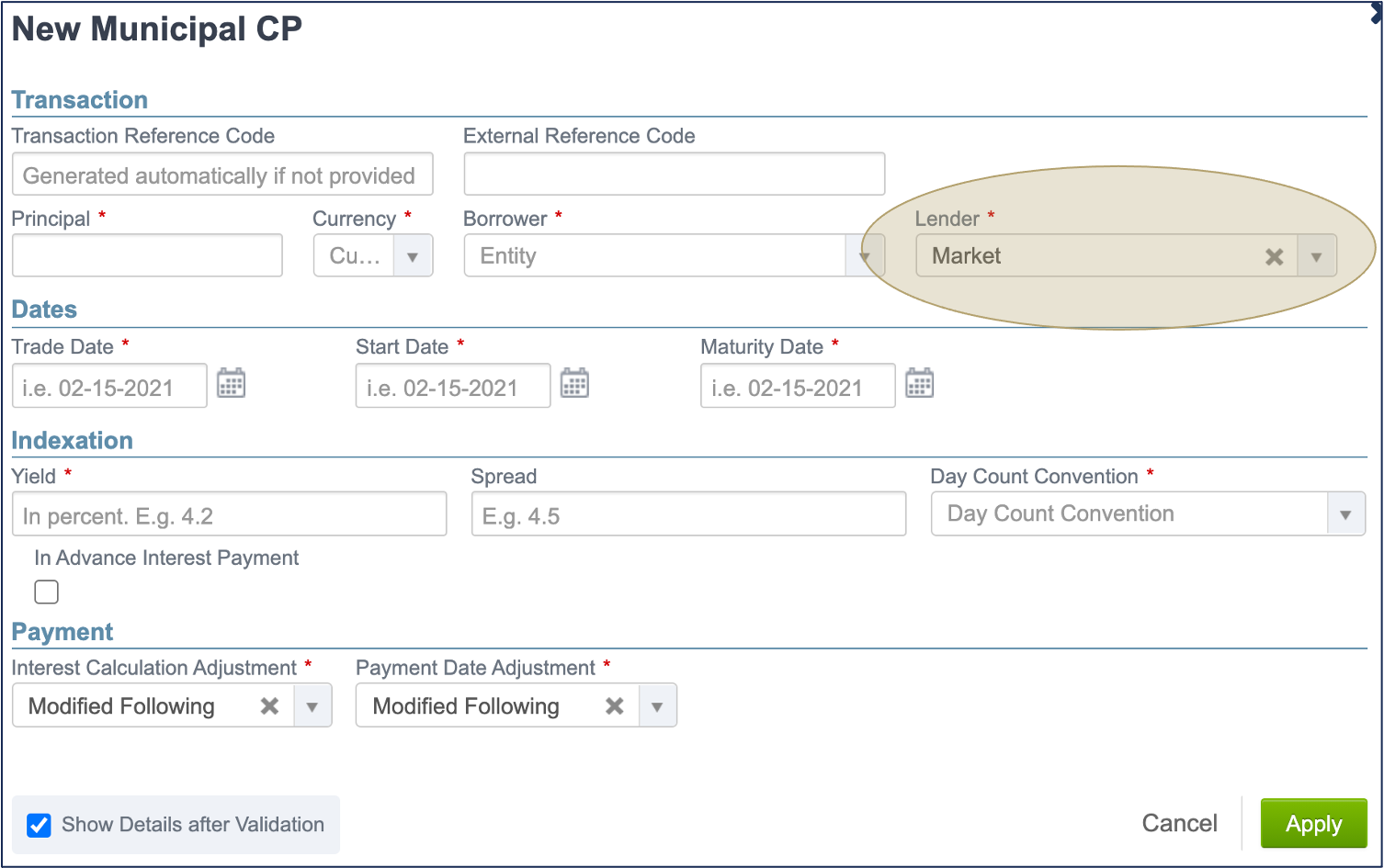Open the Day Count Convention dropdown
The width and height of the screenshot is (1384, 868).
pos(1345,514)
